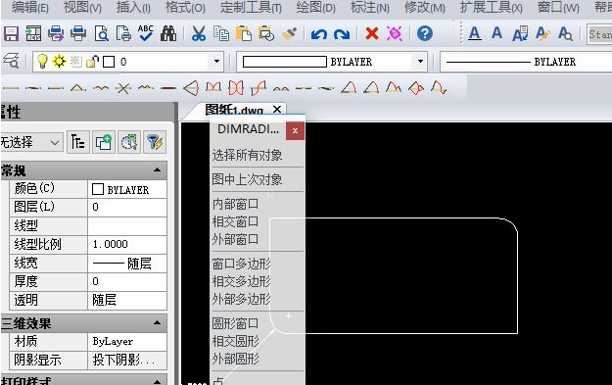Image resolution: width=612 pixels, height=385 pixels.
Task: Click the thick dark line icon in third toolbar
Action: (x=168, y=89)
